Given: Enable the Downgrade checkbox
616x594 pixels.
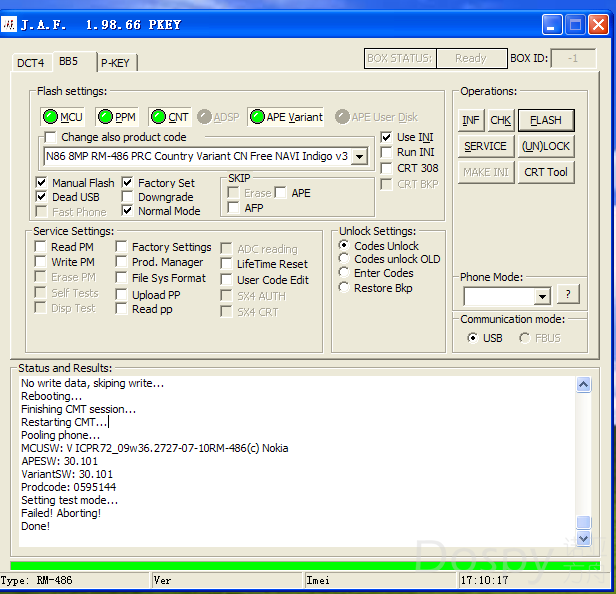Looking at the screenshot, I should point(127,196).
